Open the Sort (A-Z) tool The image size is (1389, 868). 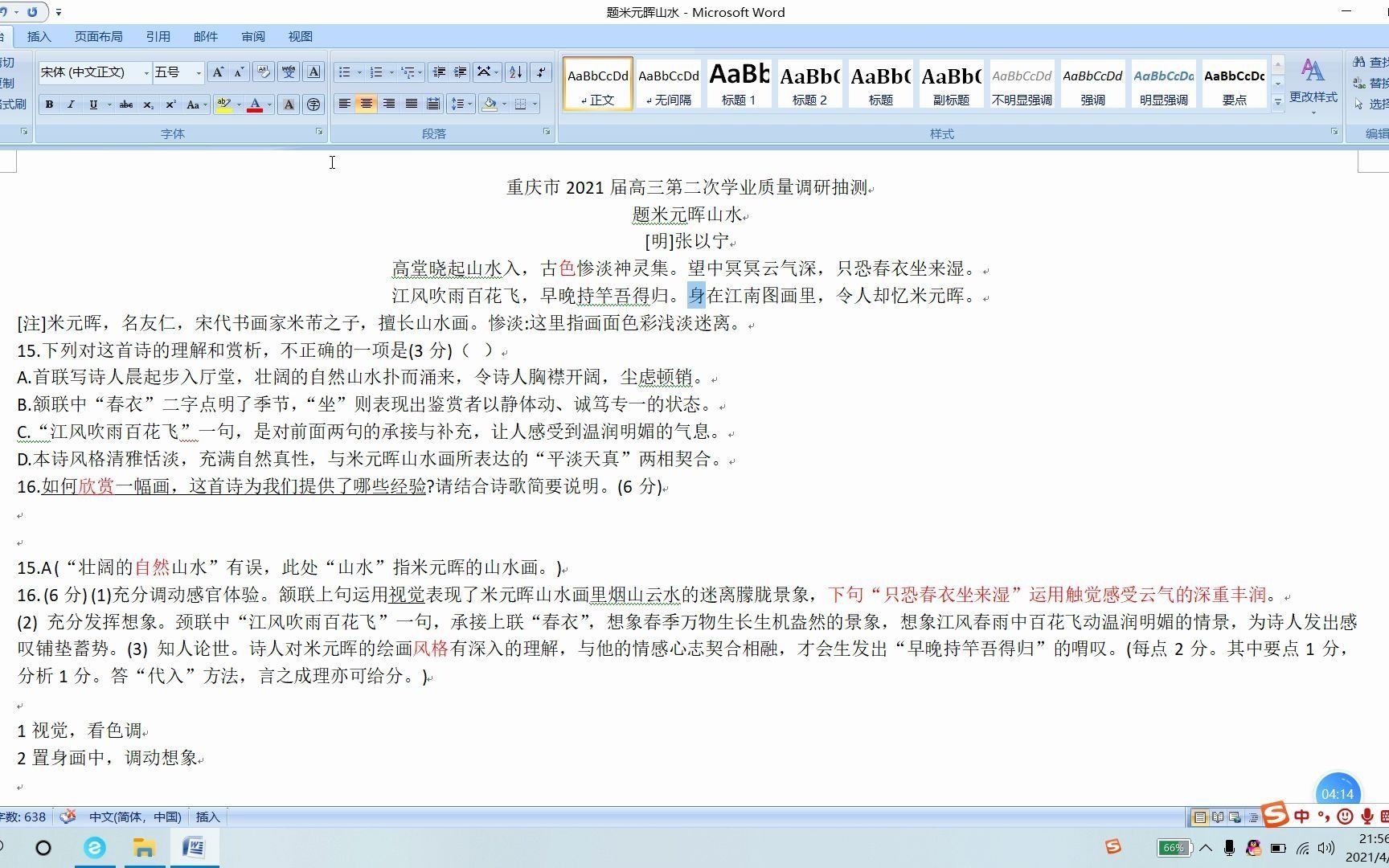click(x=516, y=72)
